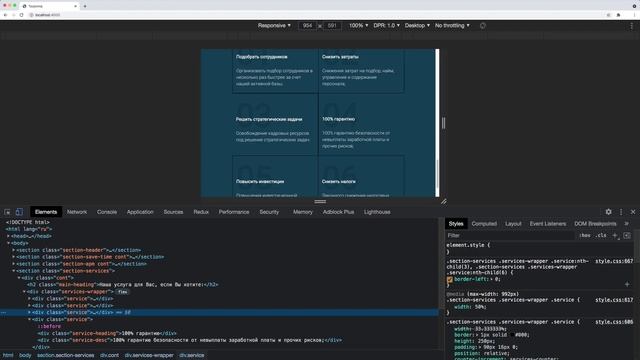Viewport: 640px width, 360px height.
Task: Close the DevTools panel
Action: (x=633, y=212)
